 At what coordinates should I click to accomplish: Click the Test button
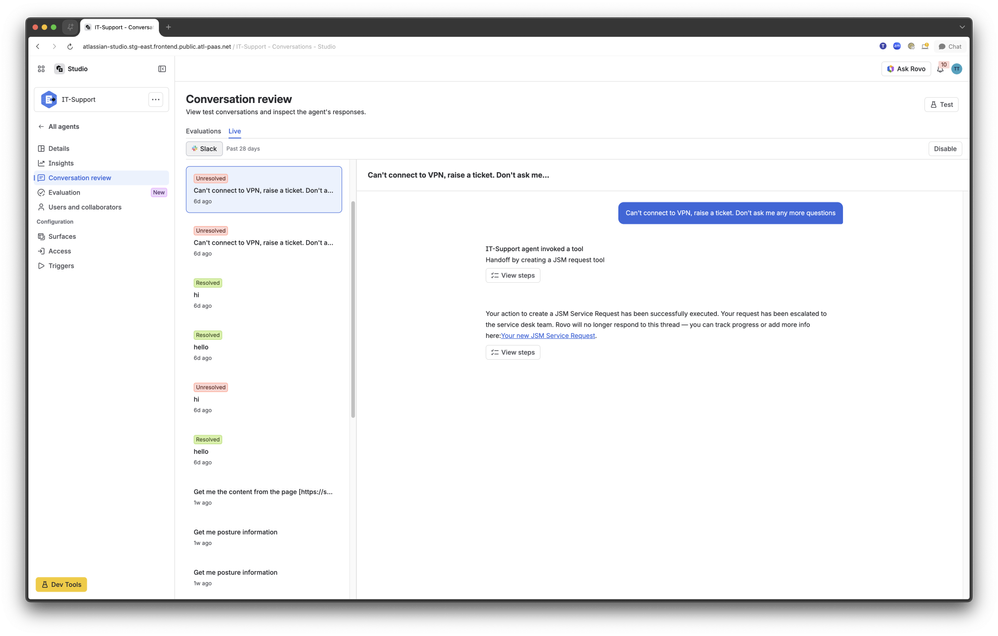click(x=941, y=104)
